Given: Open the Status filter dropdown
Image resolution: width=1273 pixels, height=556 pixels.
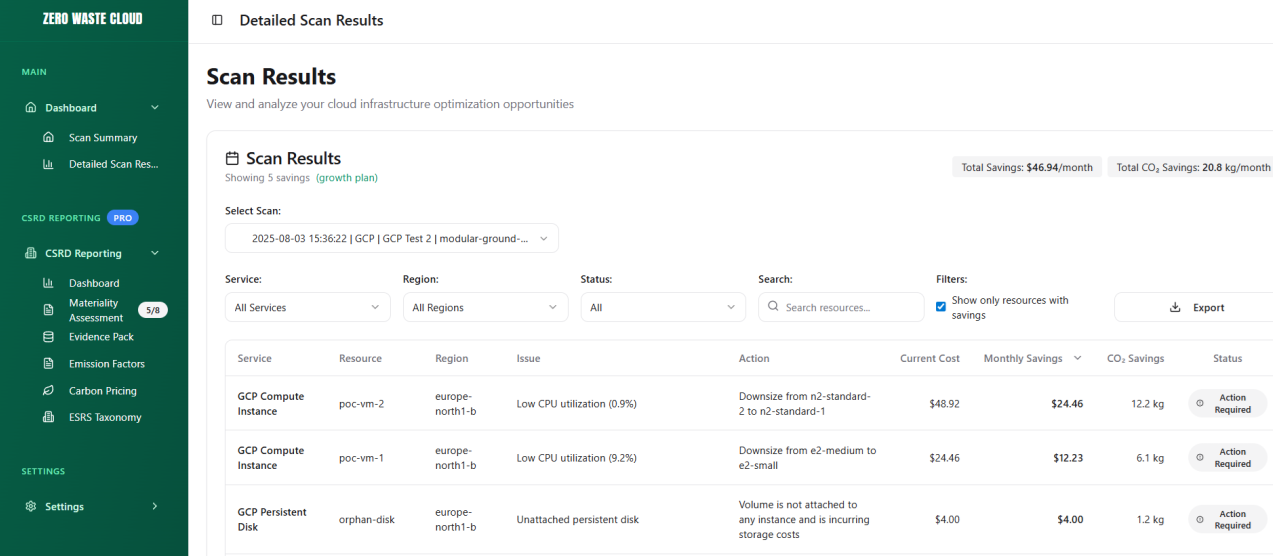Looking at the screenshot, I should (663, 307).
